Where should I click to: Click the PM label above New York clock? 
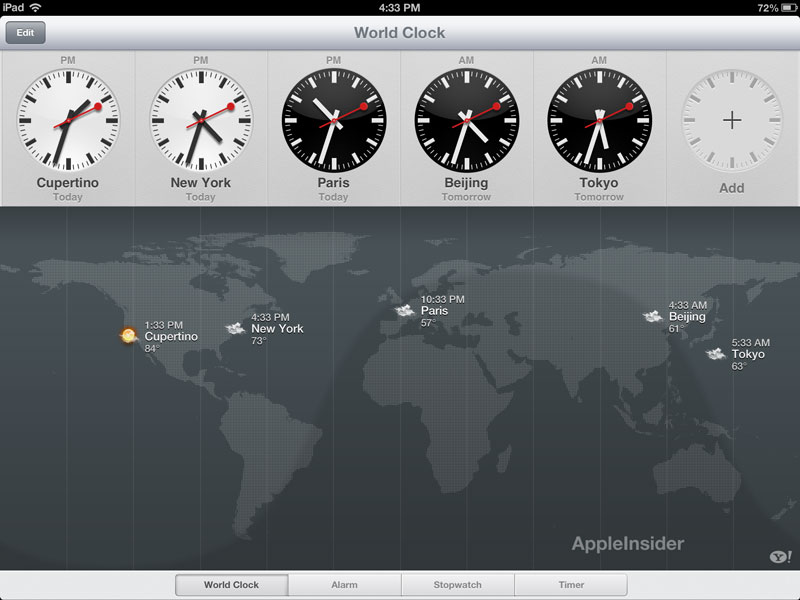point(201,60)
